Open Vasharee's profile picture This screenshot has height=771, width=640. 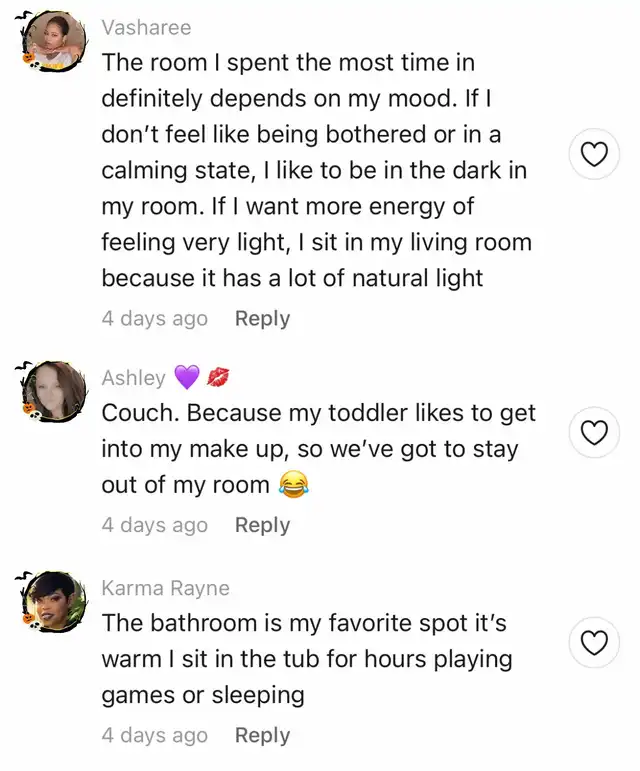[x=54, y=42]
